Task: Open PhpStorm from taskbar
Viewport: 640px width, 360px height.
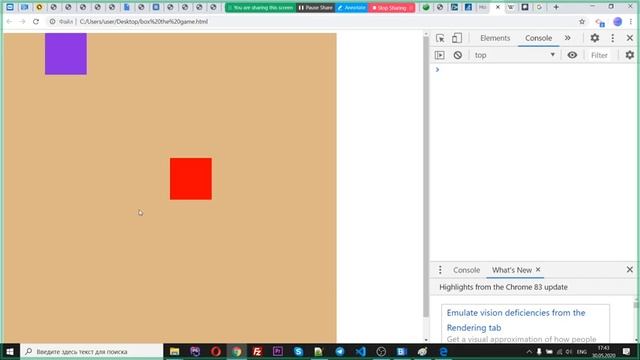Action: [195, 351]
